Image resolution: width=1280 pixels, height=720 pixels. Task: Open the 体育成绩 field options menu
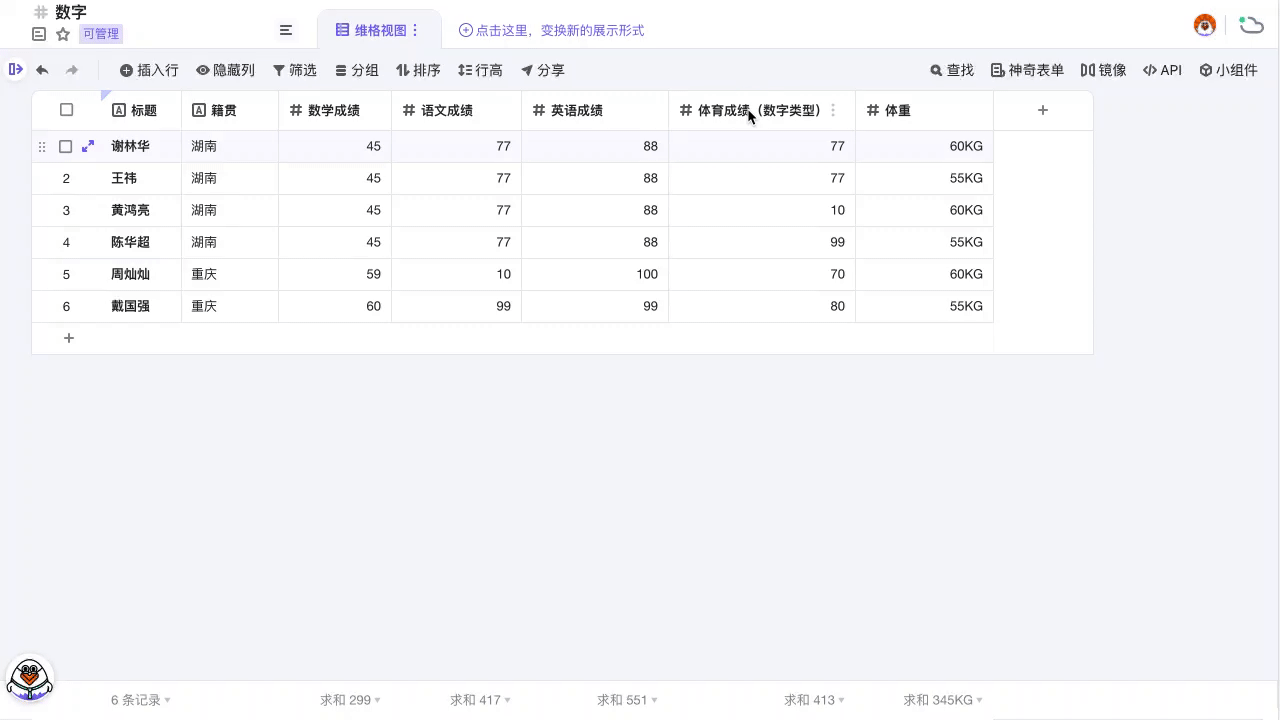833,110
